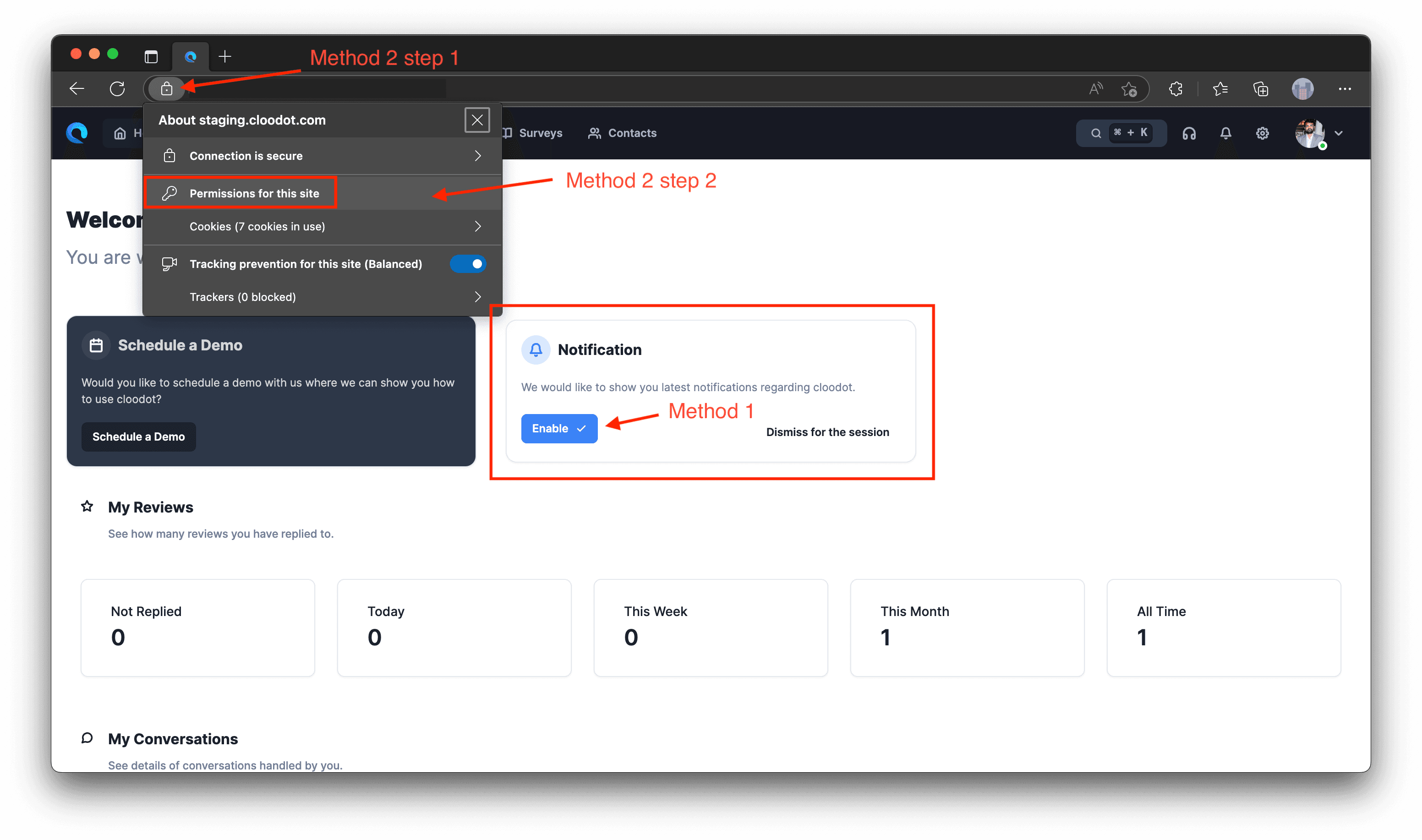Click the Read aloud icon

[1096, 89]
